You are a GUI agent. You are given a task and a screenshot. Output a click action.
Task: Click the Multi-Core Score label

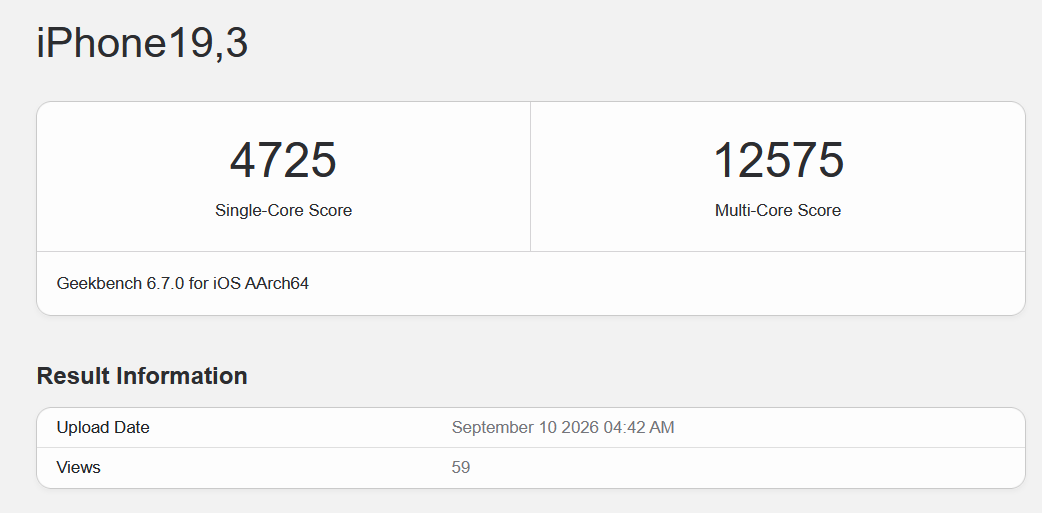[x=778, y=211]
